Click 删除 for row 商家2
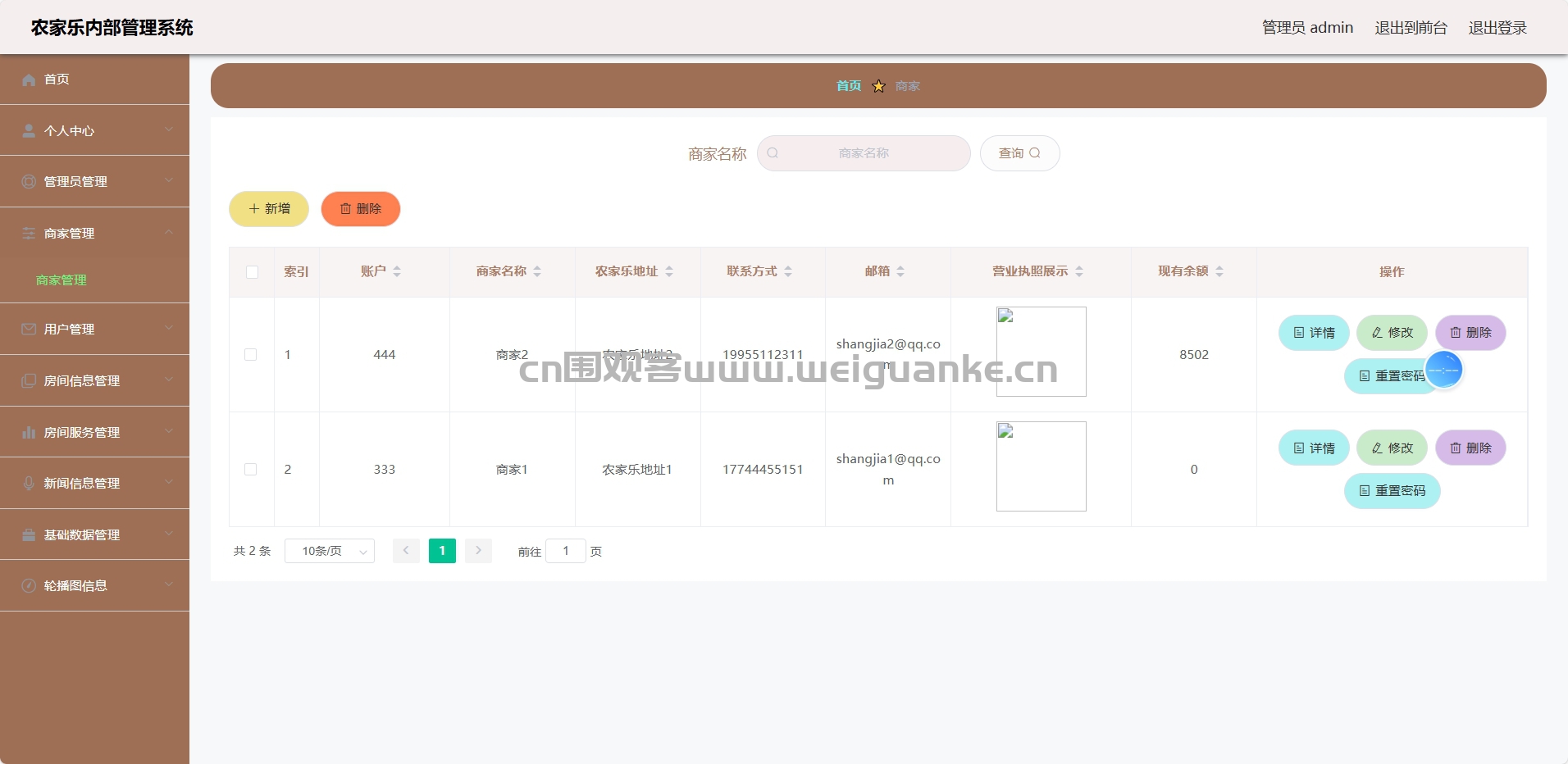Screen dimensions: 1568x764 point(1470,333)
